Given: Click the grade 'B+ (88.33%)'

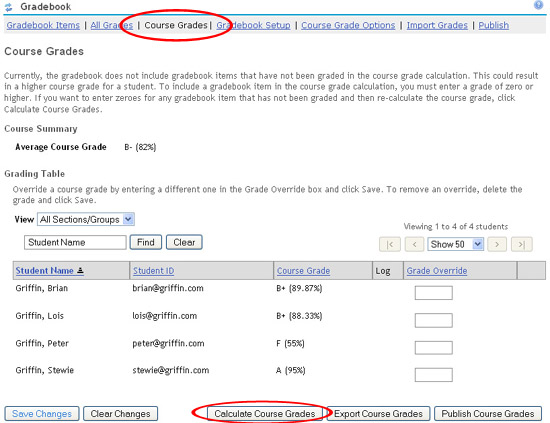Looking at the screenshot, I should (x=299, y=316).
